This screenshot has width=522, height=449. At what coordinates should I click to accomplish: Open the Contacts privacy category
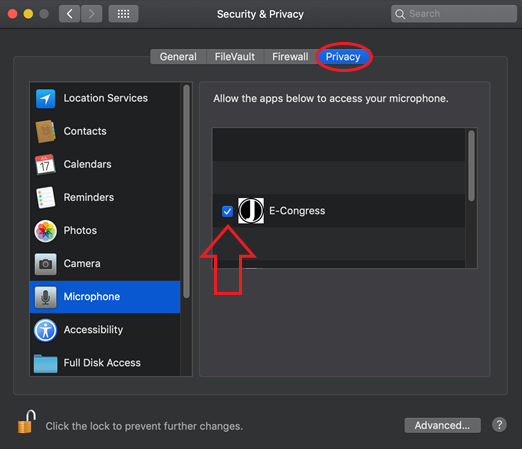(105, 131)
